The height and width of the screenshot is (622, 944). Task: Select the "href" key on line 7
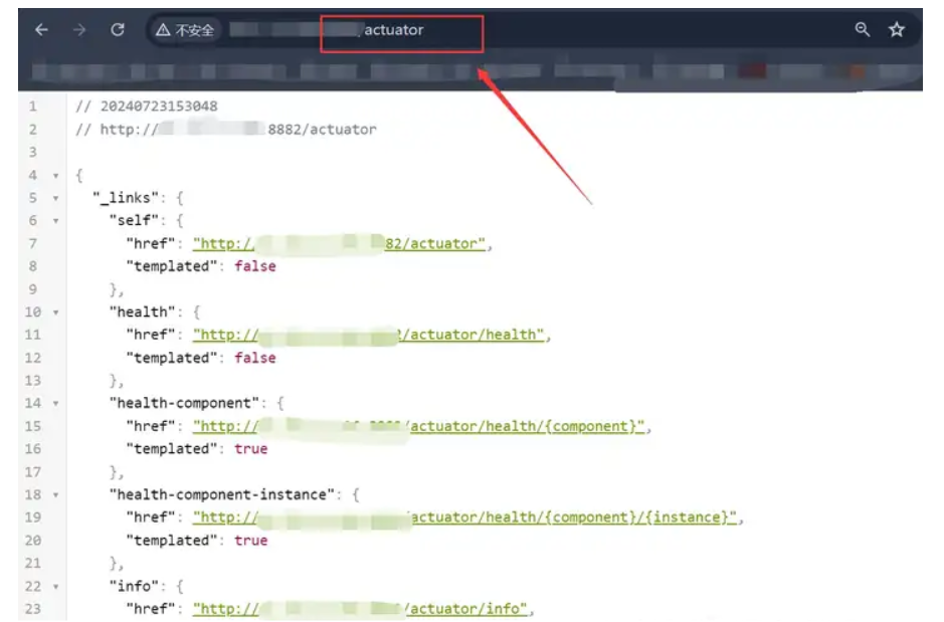pos(151,244)
